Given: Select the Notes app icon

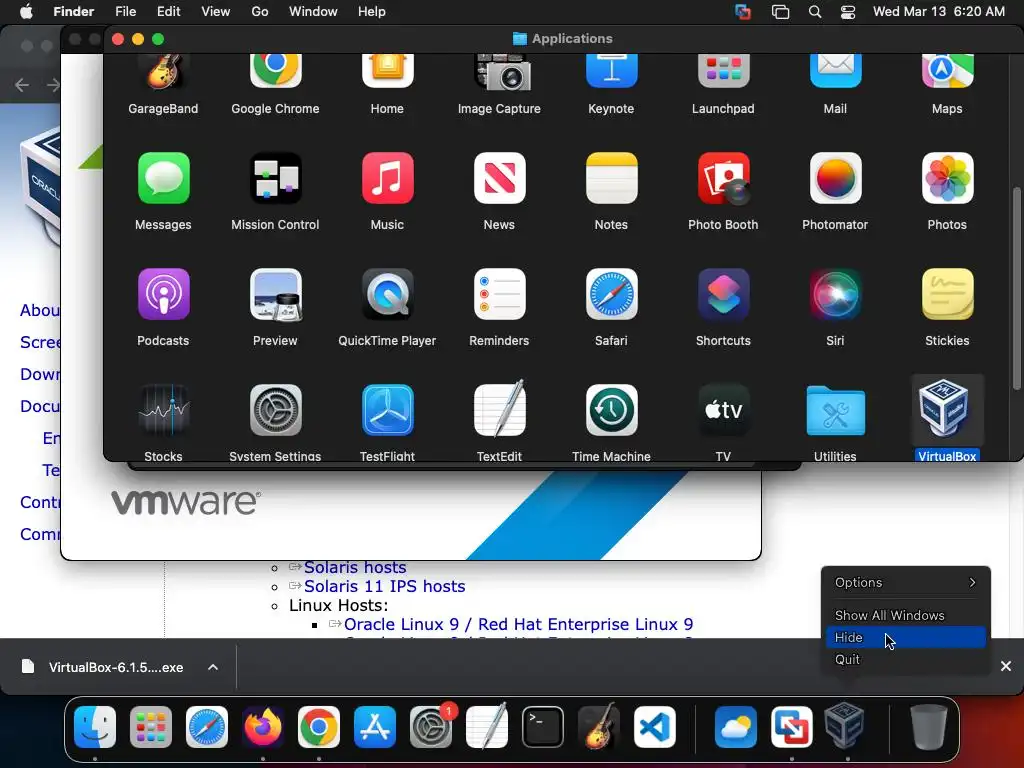Looking at the screenshot, I should point(611,178).
